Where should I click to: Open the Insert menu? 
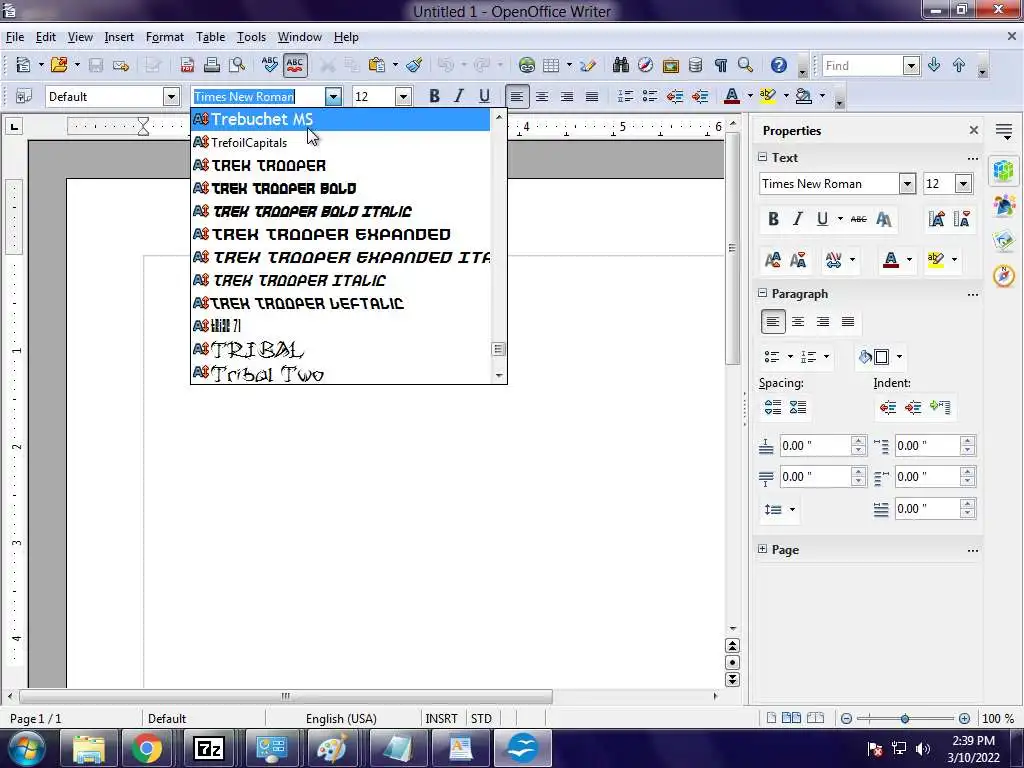(x=119, y=37)
